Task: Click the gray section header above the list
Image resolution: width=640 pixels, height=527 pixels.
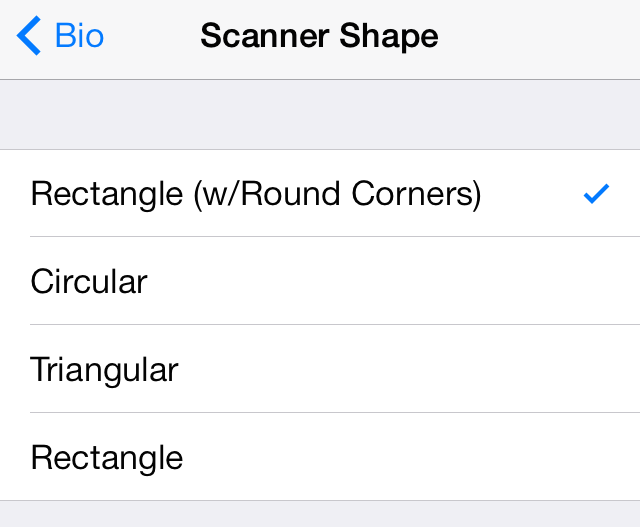Action: click(x=320, y=115)
